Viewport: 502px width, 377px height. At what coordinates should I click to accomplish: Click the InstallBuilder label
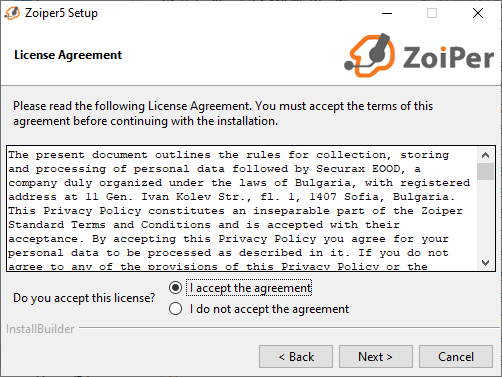coord(40,329)
